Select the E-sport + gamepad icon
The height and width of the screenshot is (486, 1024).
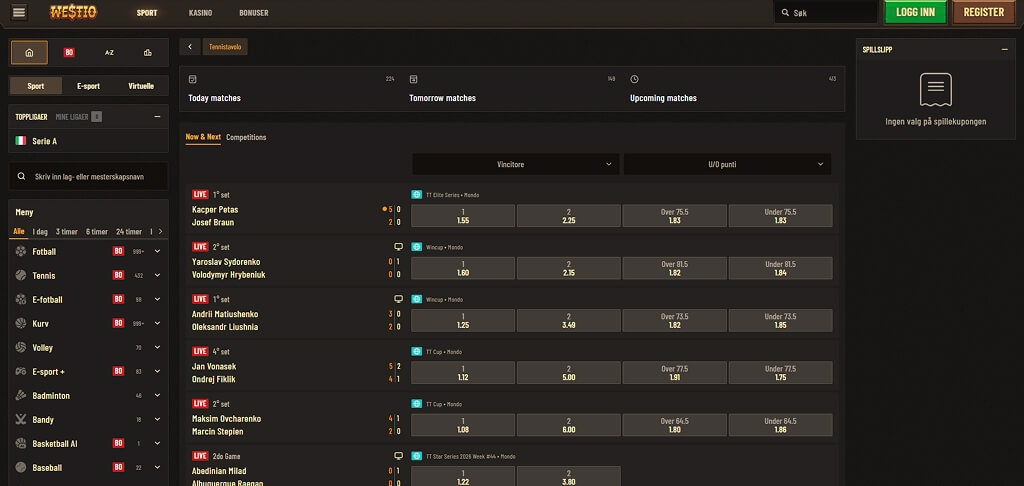coord(21,372)
